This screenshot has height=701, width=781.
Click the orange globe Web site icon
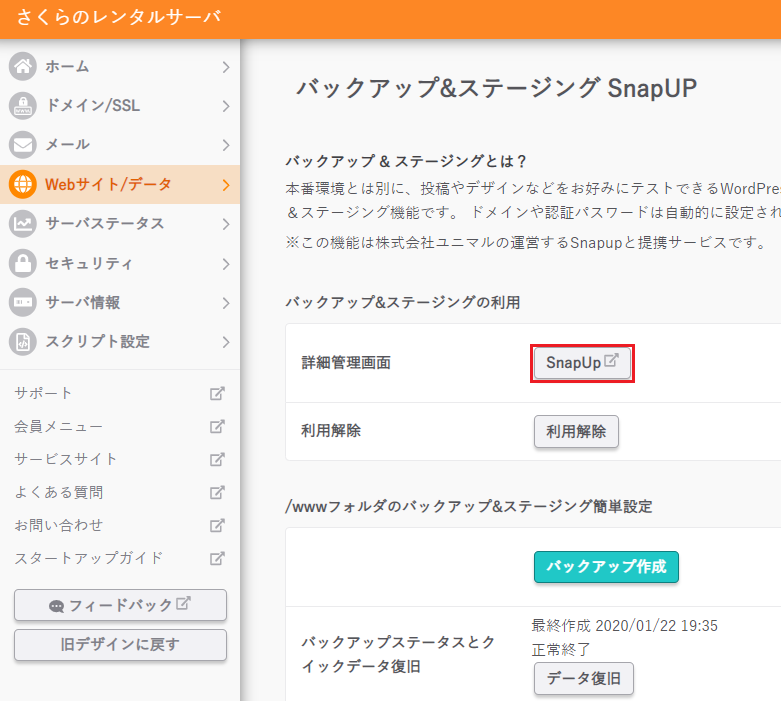pyautogui.click(x=23, y=184)
